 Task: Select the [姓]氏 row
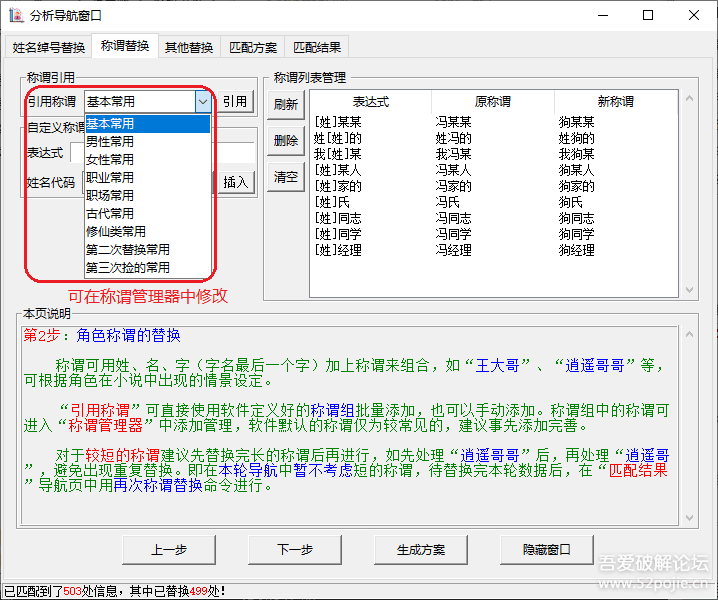coord(494,202)
